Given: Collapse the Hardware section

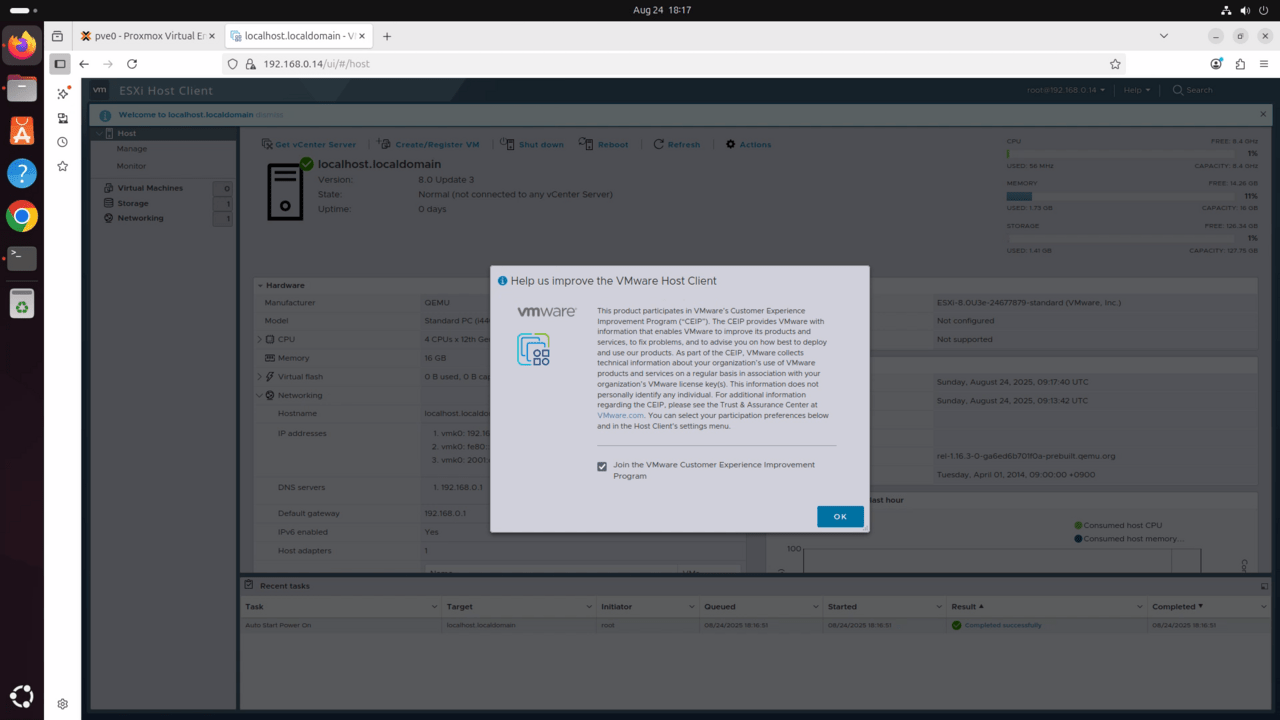Looking at the screenshot, I should point(259,285).
